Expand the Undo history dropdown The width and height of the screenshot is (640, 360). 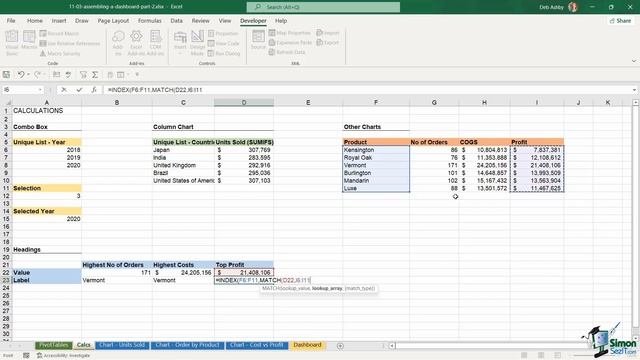(28, 75)
